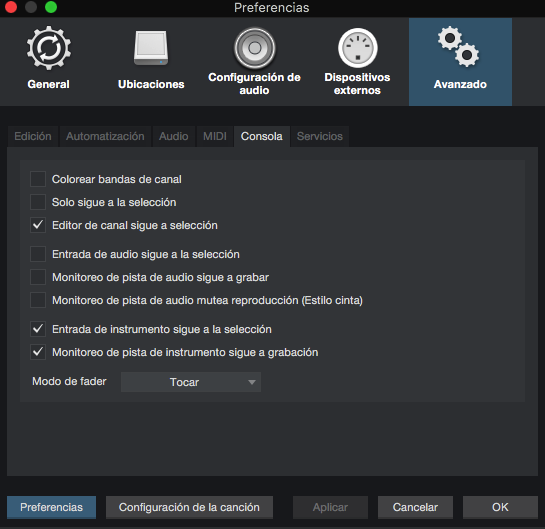Click the Preferencias button at the bottom

(51, 507)
